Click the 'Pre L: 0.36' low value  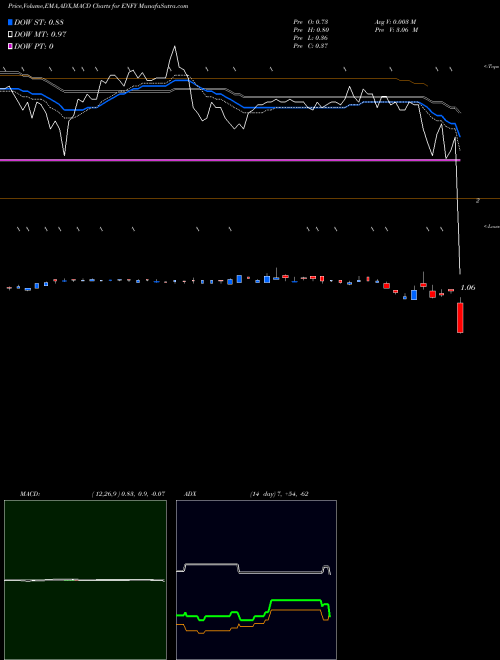pos(311,38)
